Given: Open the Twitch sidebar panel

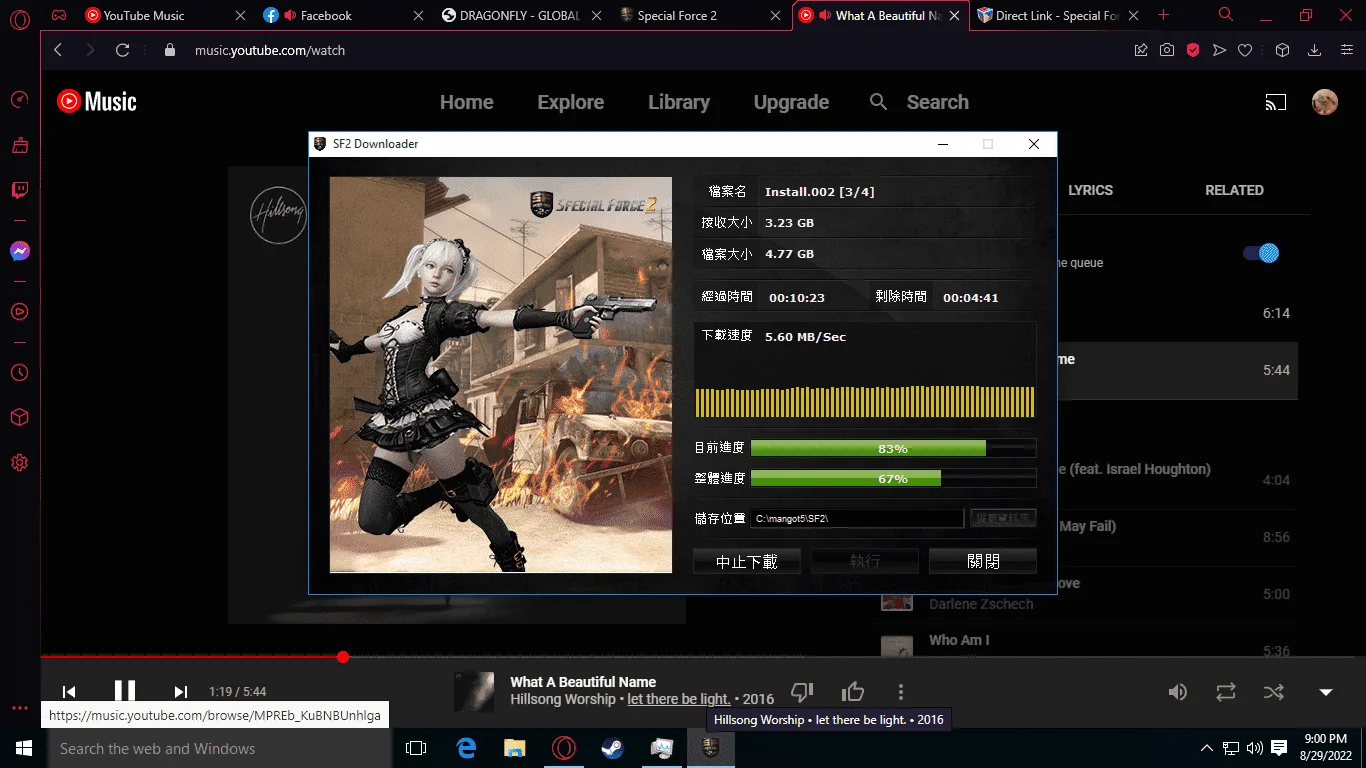Looking at the screenshot, I should pos(20,190).
